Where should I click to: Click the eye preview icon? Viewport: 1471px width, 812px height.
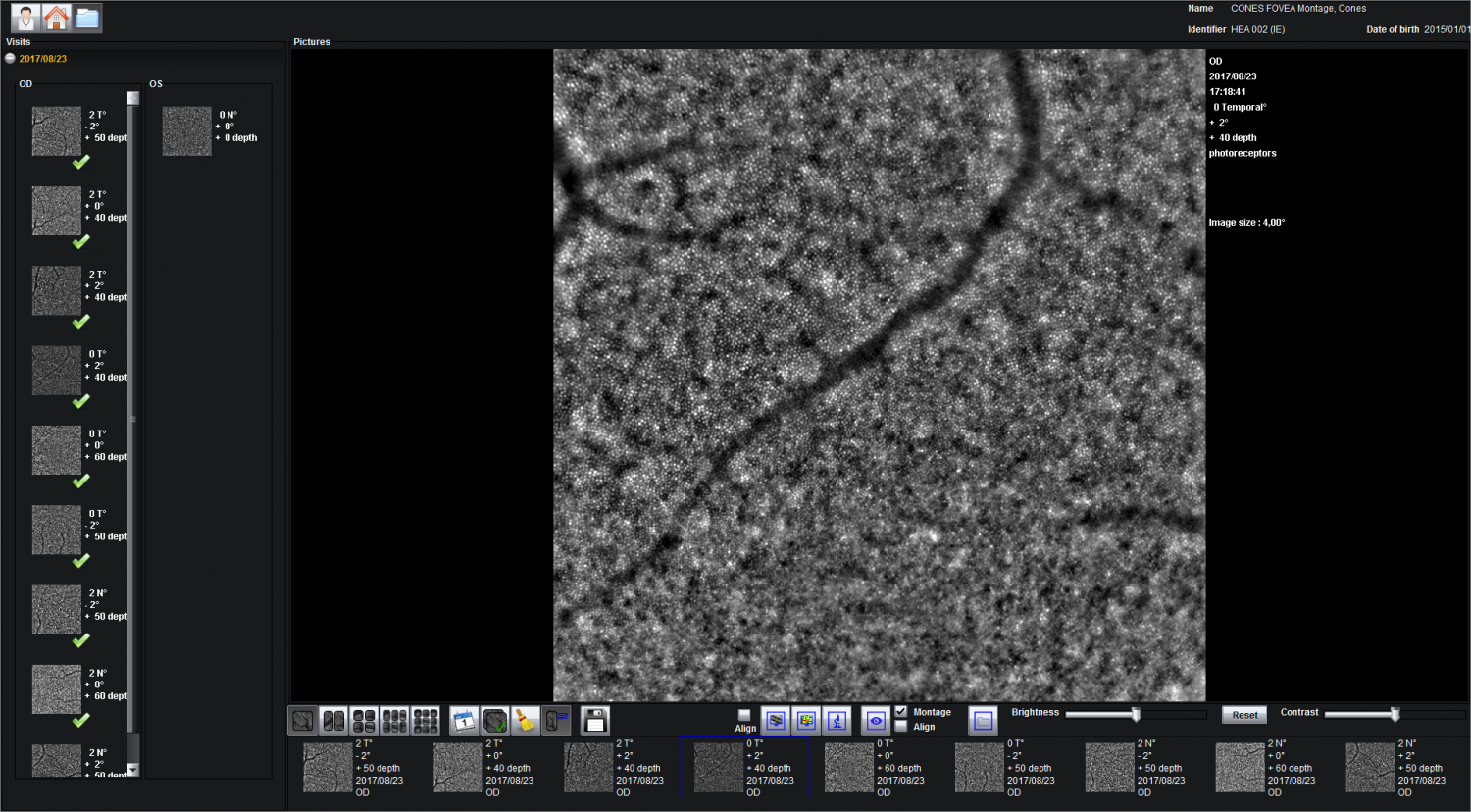point(874,720)
